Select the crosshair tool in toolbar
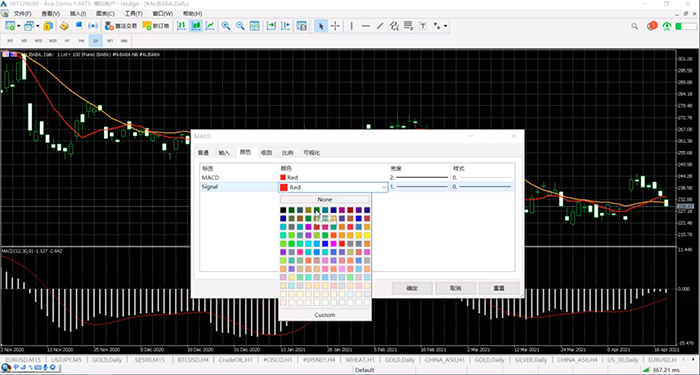The image size is (700, 375). coord(335,26)
